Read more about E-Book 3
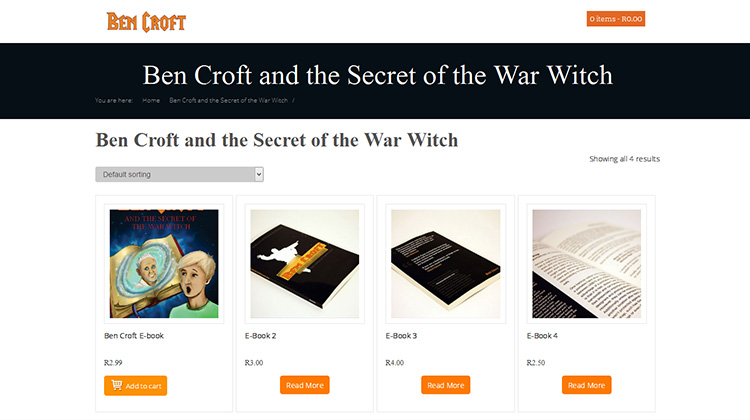This screenshot has height=420, width=750. pyautogui.click(x=446, y=385)
